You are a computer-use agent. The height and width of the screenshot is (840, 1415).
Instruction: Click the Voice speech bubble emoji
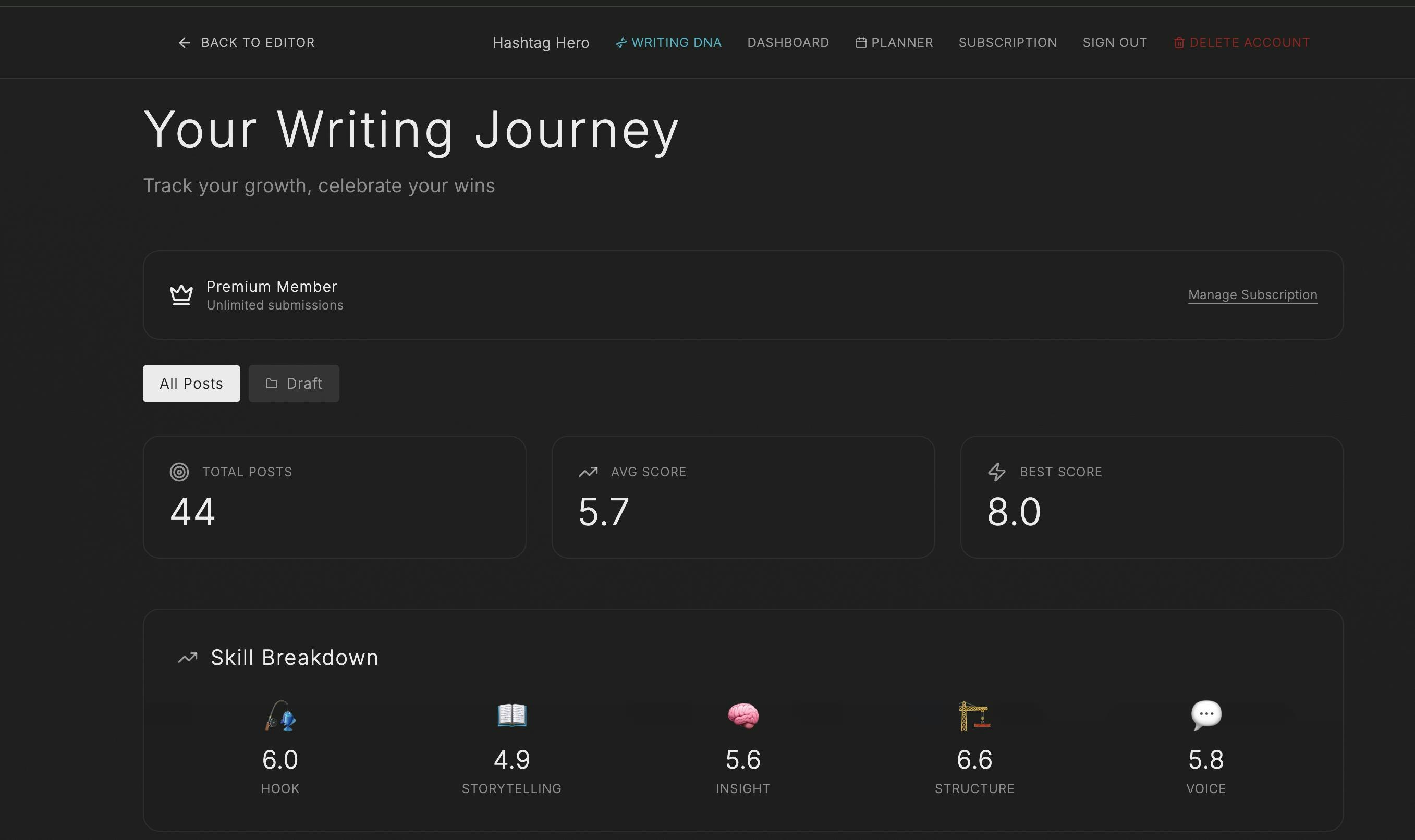click(x=1206, y=715)
